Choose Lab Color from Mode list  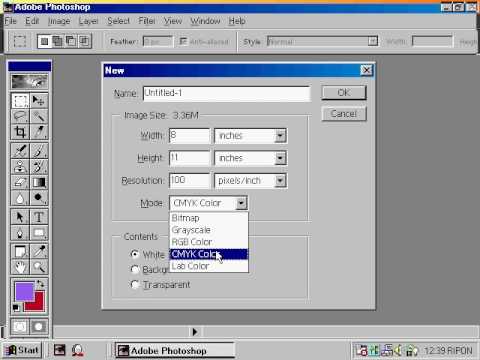pos(209,266)
